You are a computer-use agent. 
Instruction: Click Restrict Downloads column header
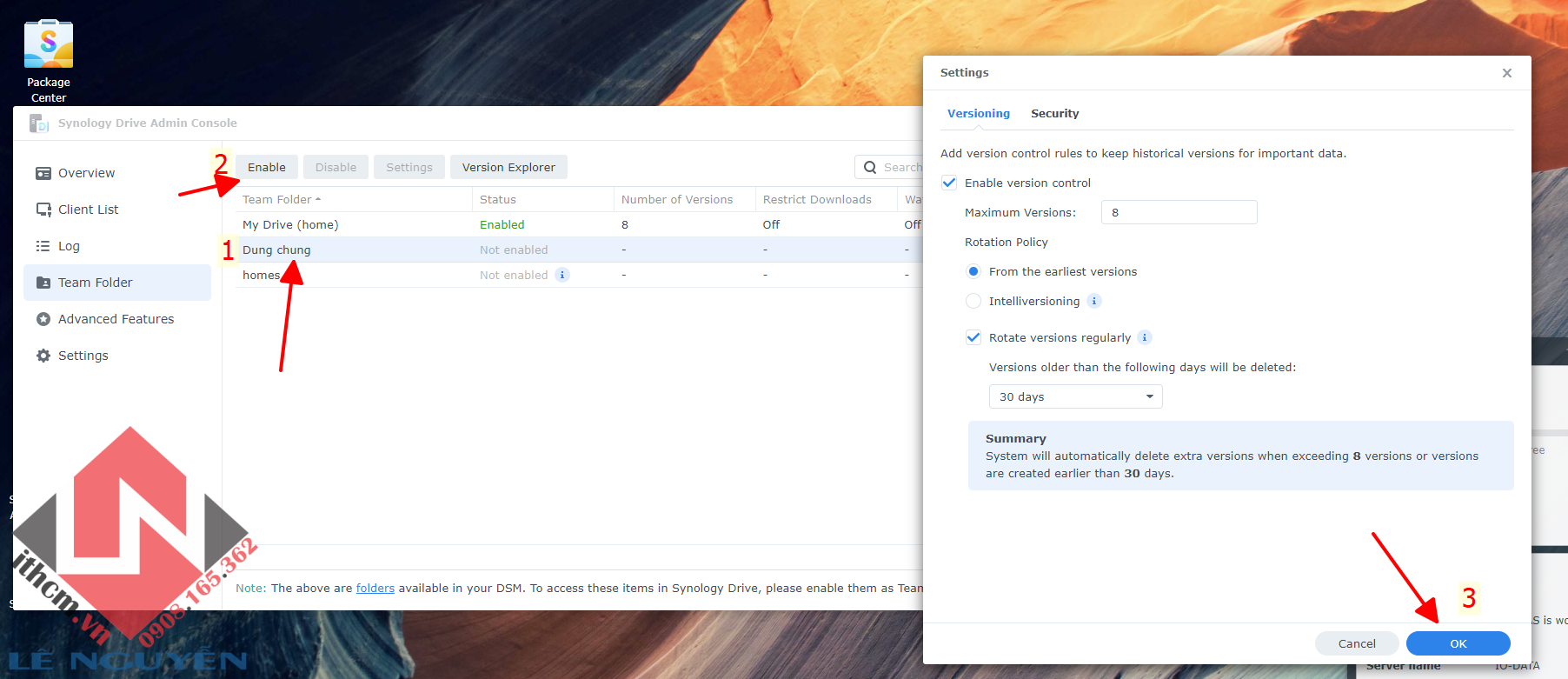(827, 199)
